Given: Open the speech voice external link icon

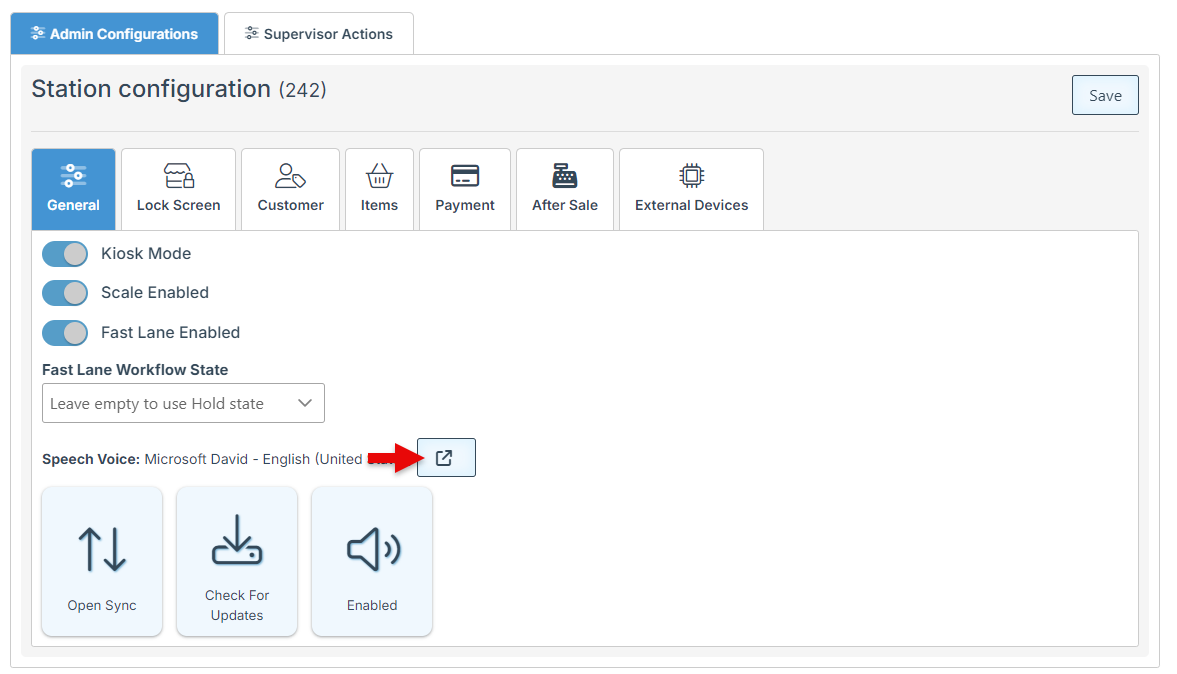Looking at the screenshot, I should 445,458.
